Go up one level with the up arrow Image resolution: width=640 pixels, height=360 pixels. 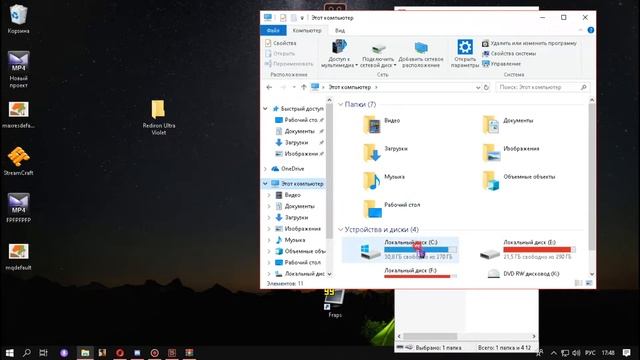304,87
